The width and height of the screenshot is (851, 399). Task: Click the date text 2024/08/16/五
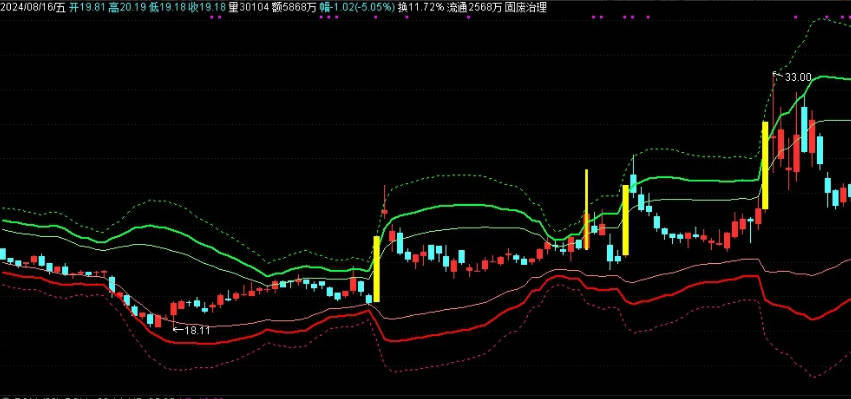[x=33, y=7]
